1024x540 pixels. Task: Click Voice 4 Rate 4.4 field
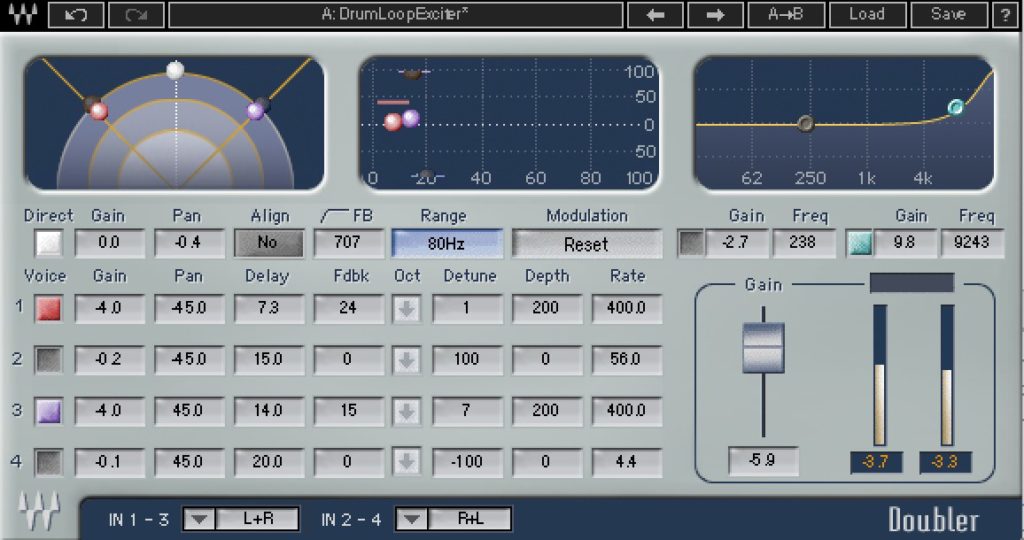tap(626, 462)
